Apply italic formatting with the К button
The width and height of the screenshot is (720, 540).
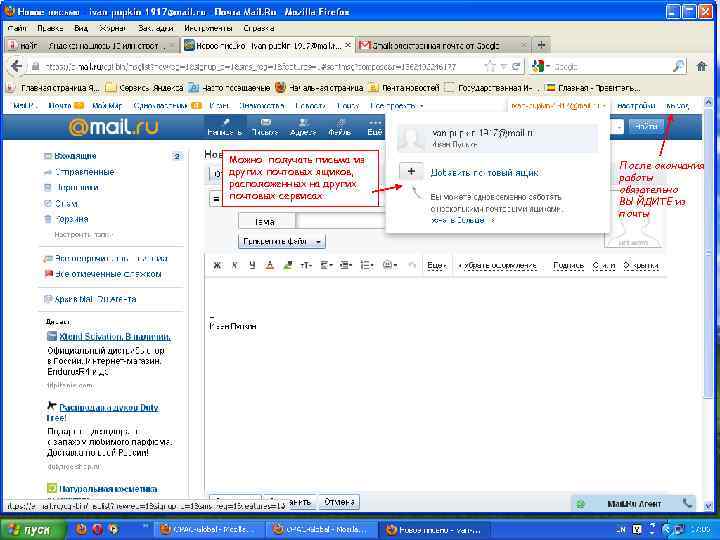(x=235, y=265)
